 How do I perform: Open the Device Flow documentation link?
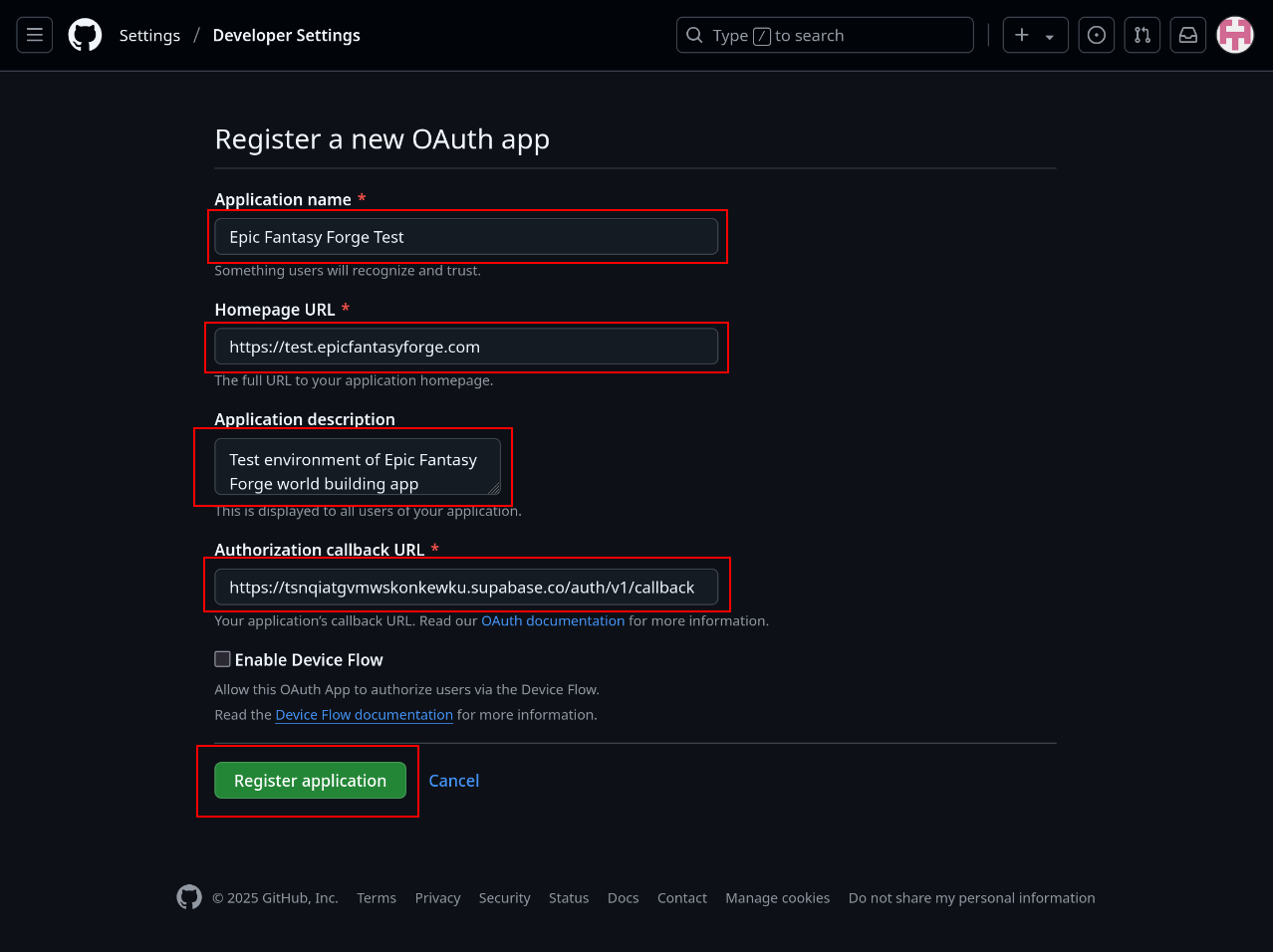364,714
